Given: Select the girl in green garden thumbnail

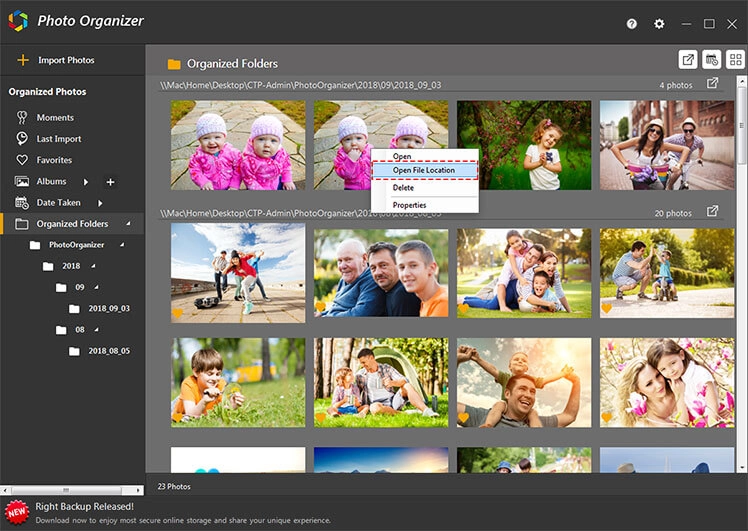Looking at the screenshot, I should [524, 145].
